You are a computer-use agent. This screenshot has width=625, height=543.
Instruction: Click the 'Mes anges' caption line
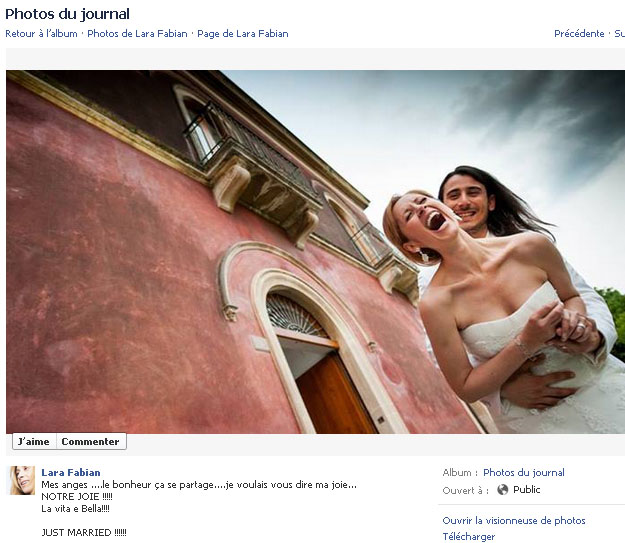tap(199, 484)
